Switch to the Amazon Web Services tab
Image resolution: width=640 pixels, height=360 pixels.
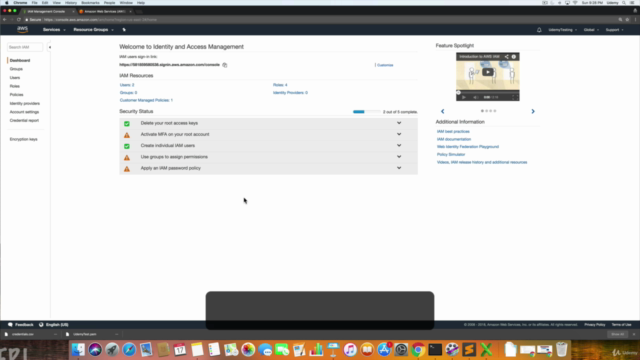point(104,11)
